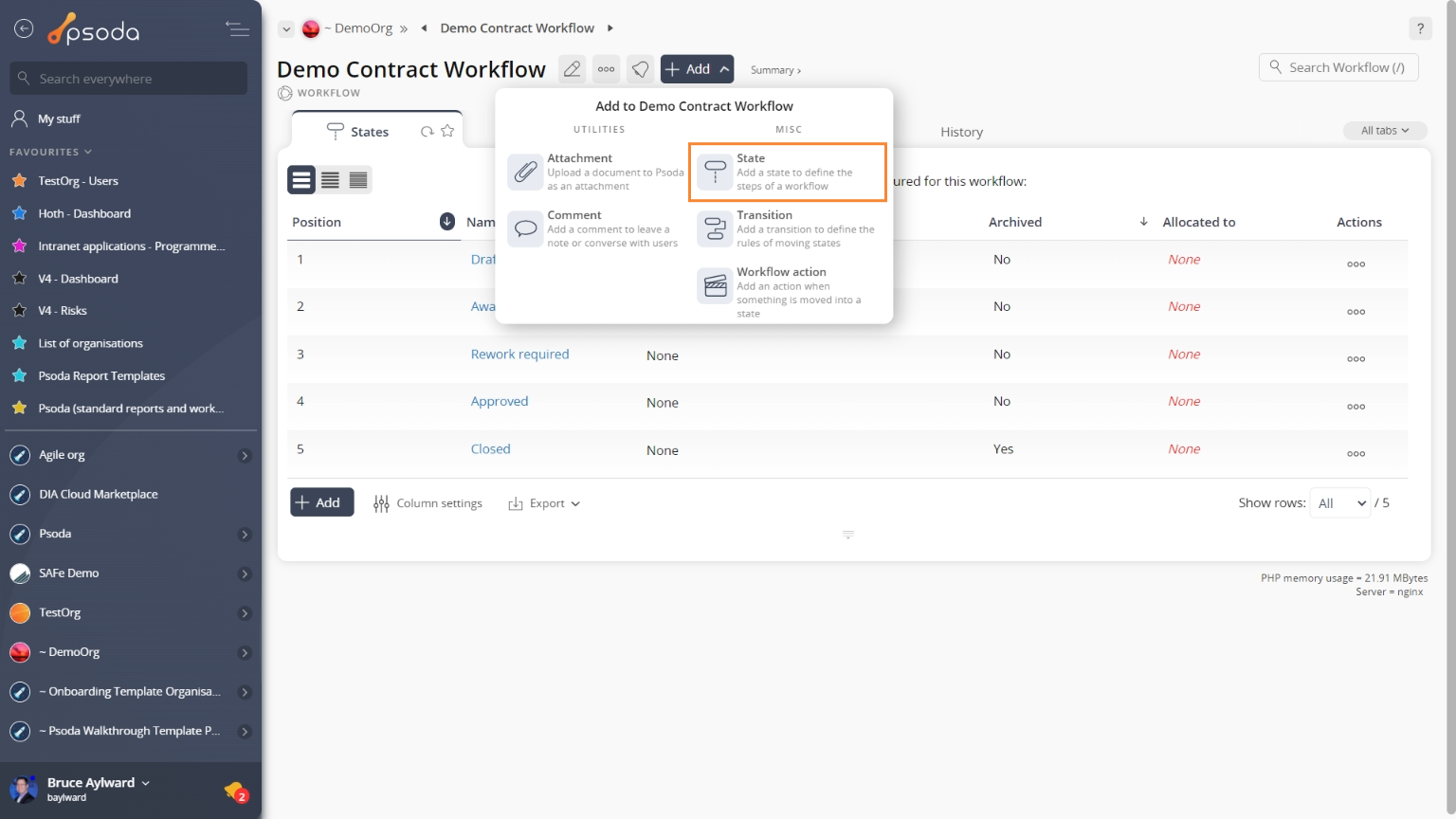Choose State in the Add menu
Image resolution: width=1456 pixels, height=819 pixels.
pyautogui.click(x=788, y=172)
